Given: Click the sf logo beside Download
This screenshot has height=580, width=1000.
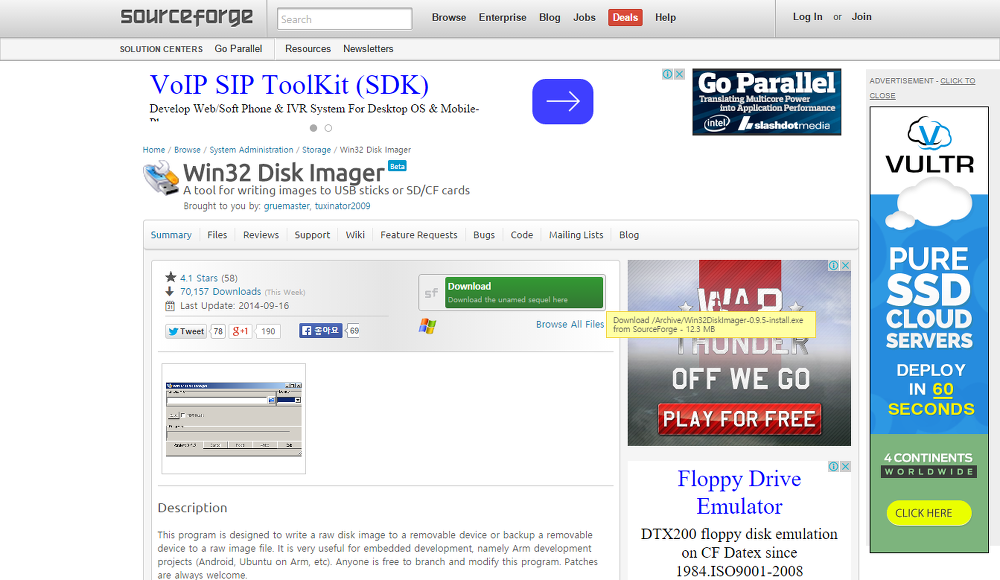Looking at the screenshot, I should [432, 293].
